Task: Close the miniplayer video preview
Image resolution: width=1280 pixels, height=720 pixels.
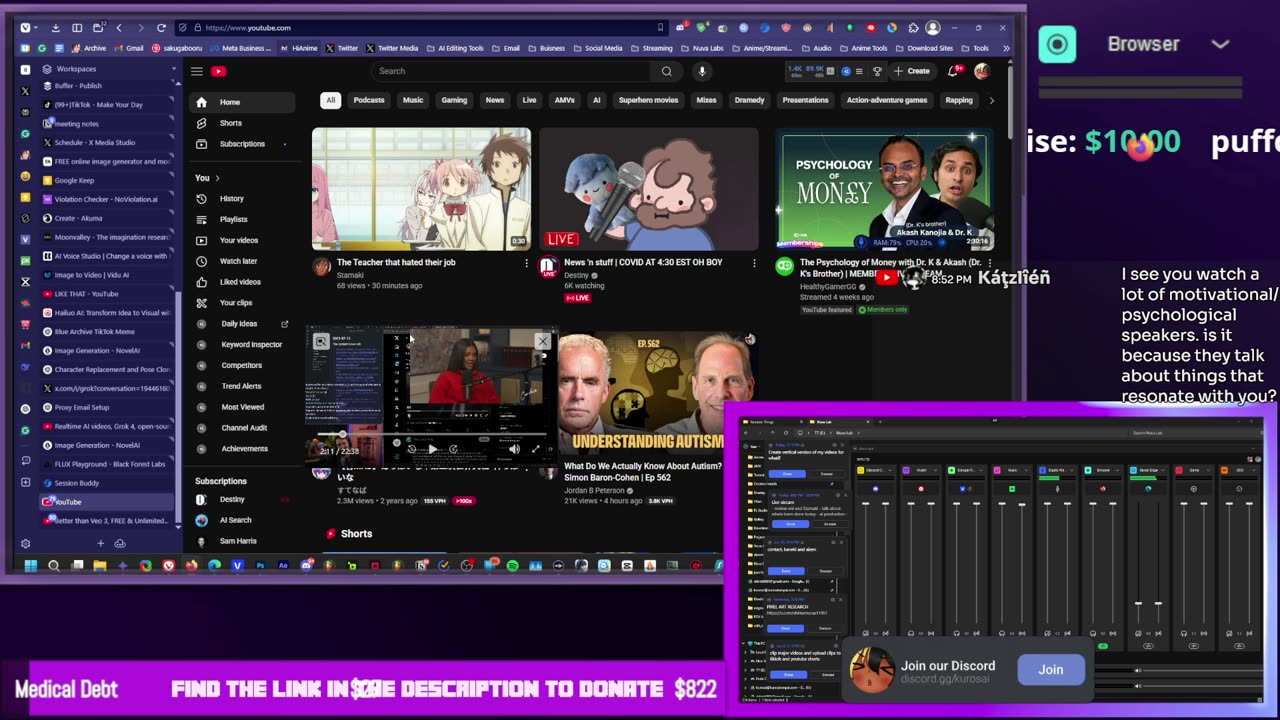Action: coord(542,341)
